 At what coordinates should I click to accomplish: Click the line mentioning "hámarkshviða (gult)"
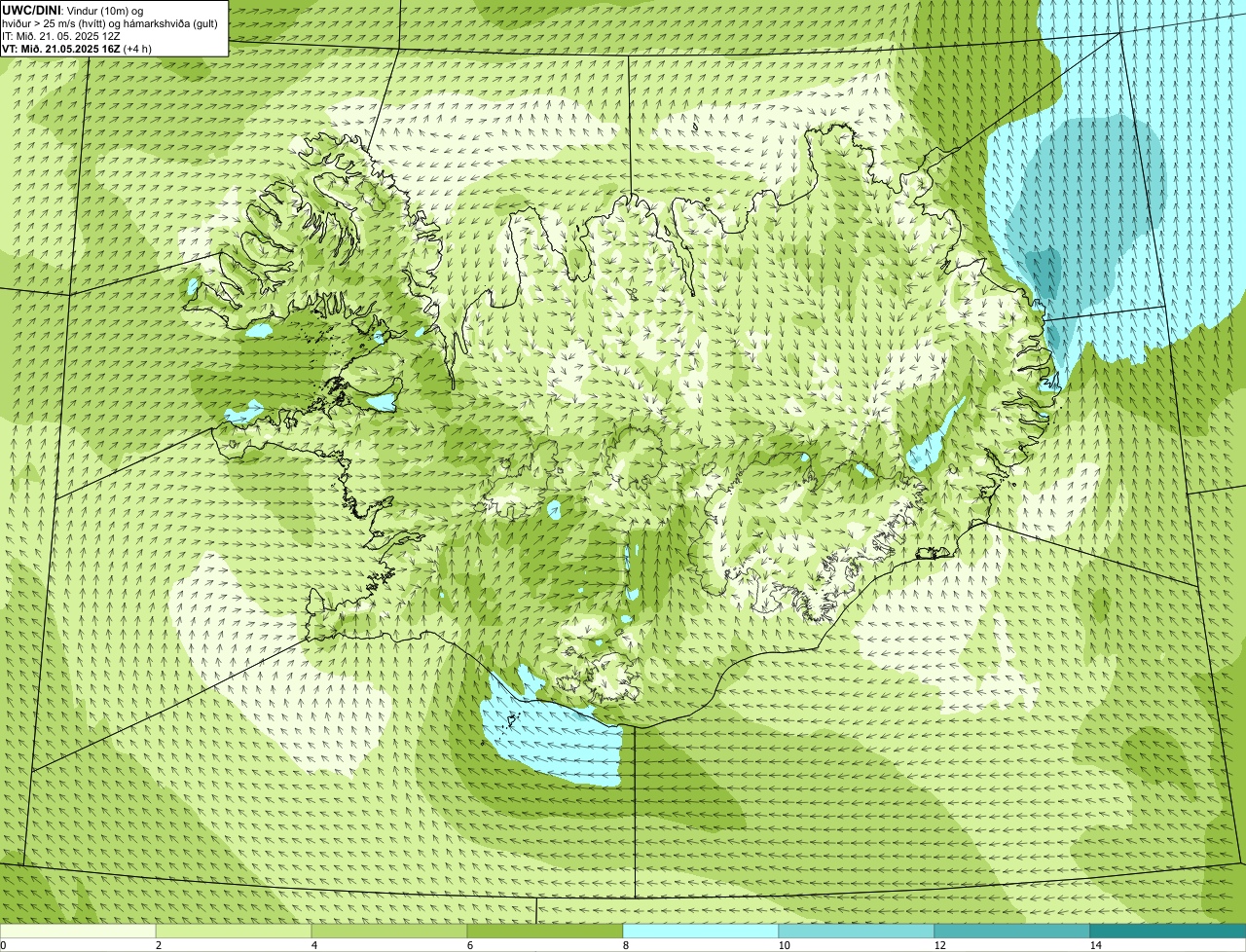pyautogui.click(x=110, y=22)
